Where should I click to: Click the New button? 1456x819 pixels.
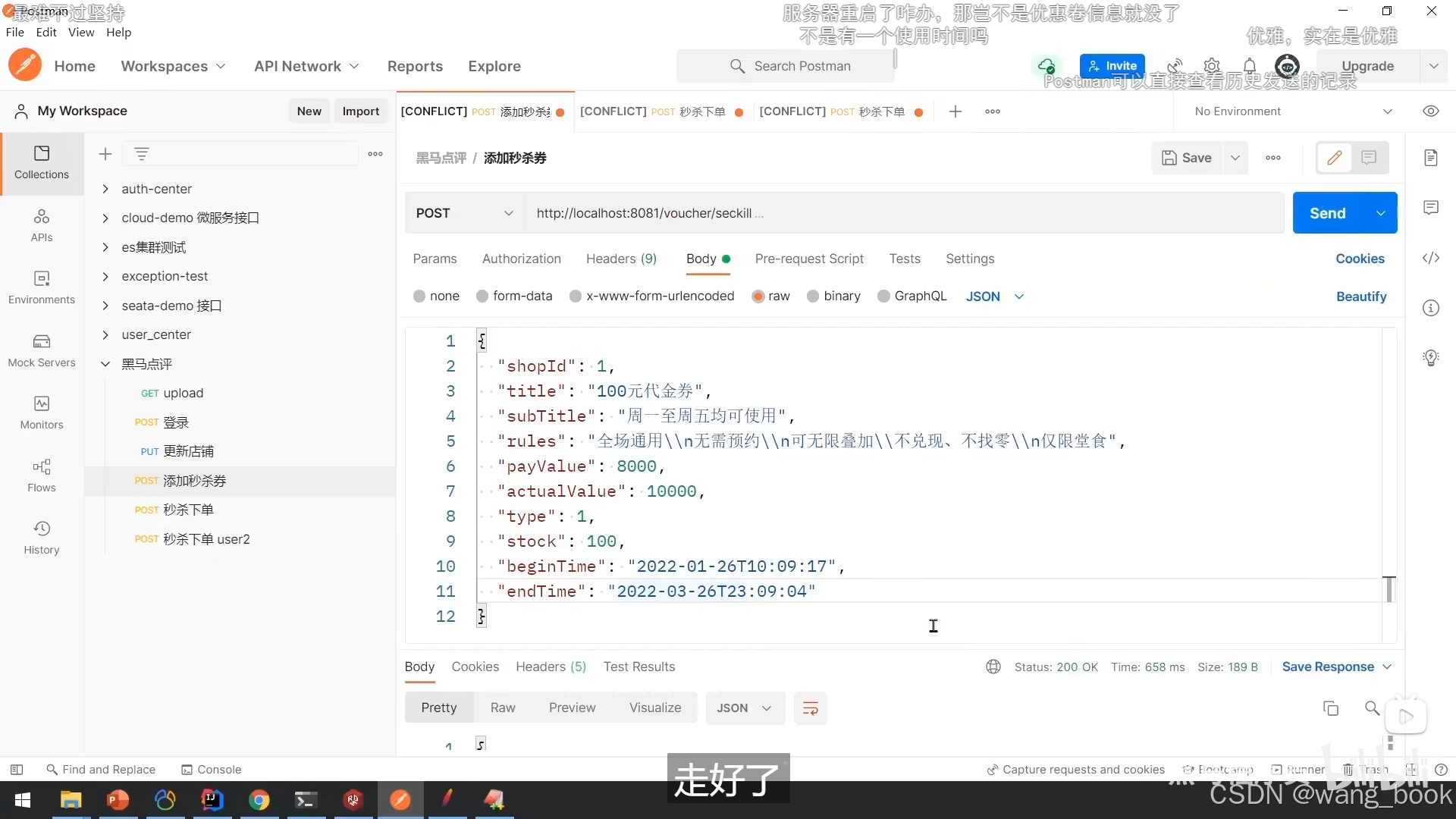309,111
